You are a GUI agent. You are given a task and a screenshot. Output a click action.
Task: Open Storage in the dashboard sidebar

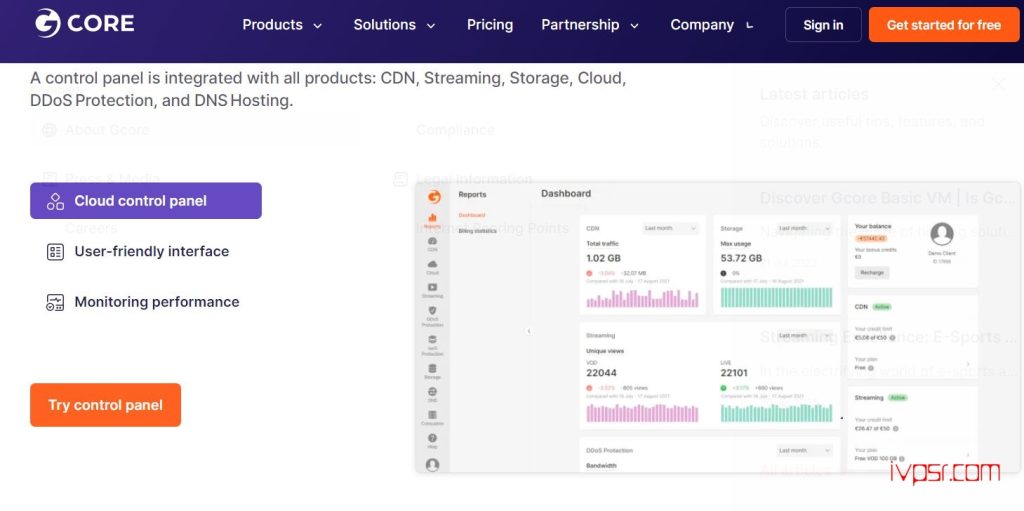432,371
